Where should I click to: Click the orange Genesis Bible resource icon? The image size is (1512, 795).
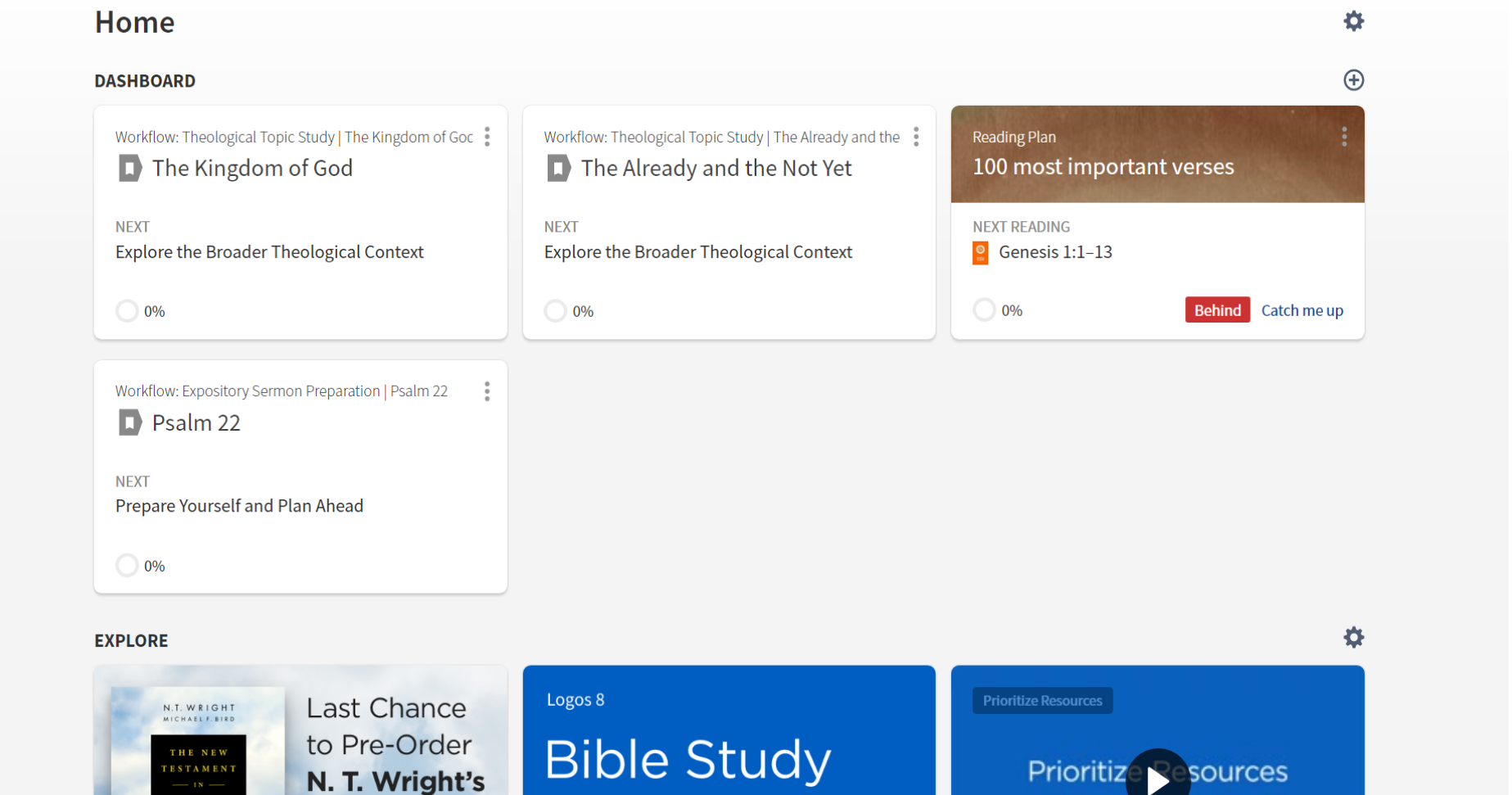pos(980,253)
